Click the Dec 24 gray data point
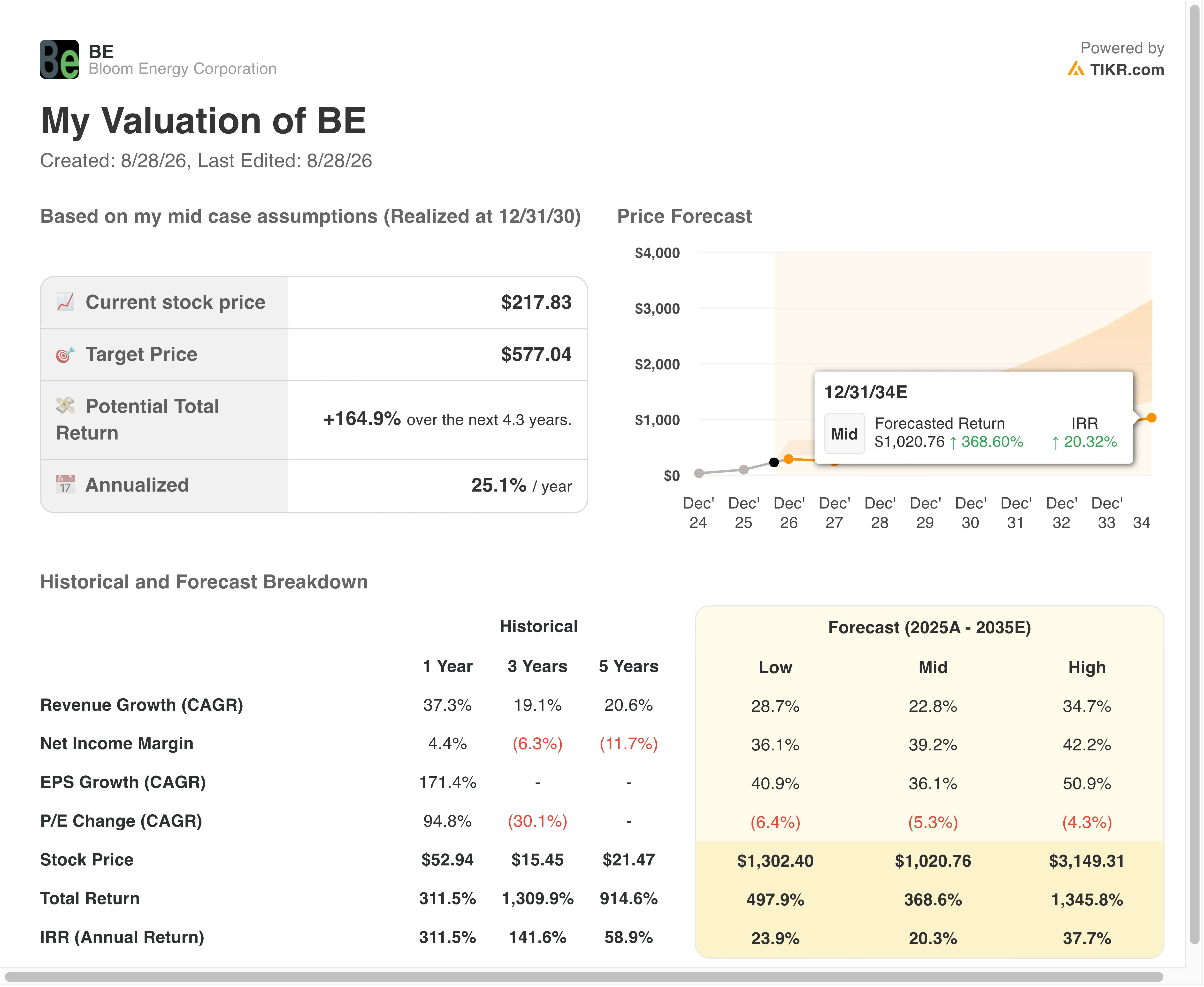 pyautogui.click(x=699, y=473)
